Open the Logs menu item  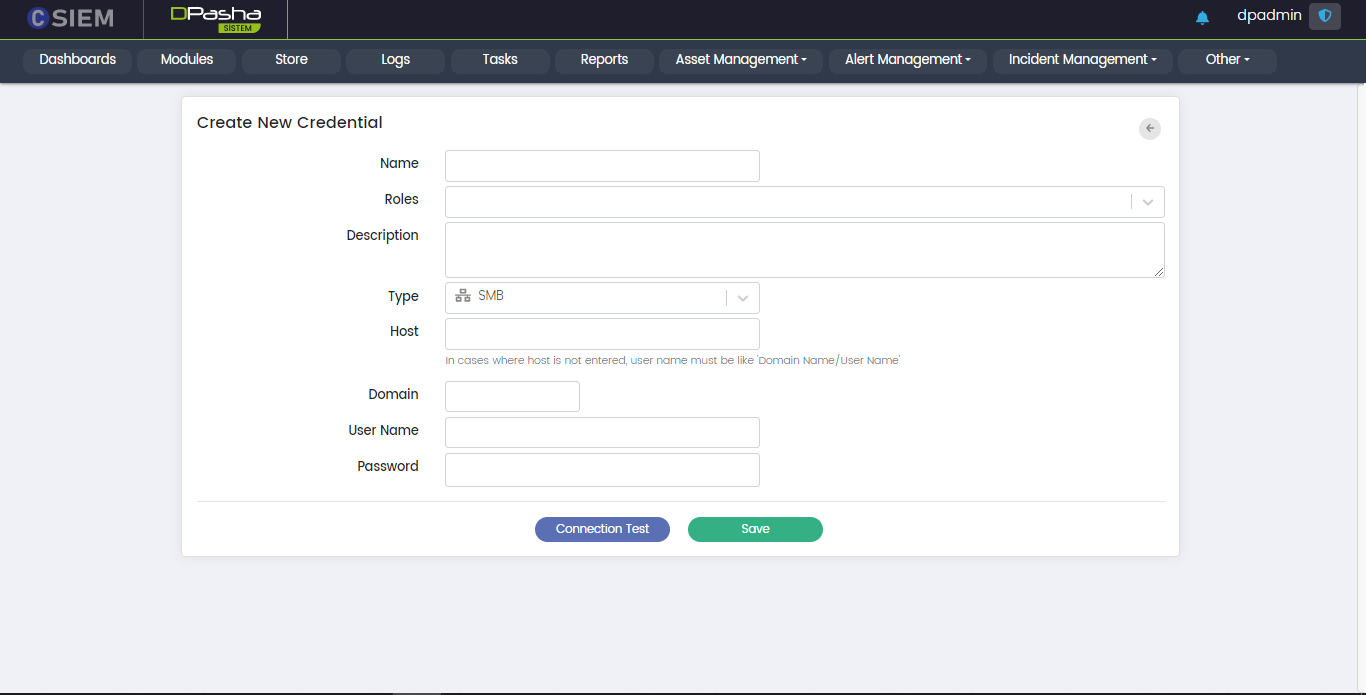(x=395, y=60)
